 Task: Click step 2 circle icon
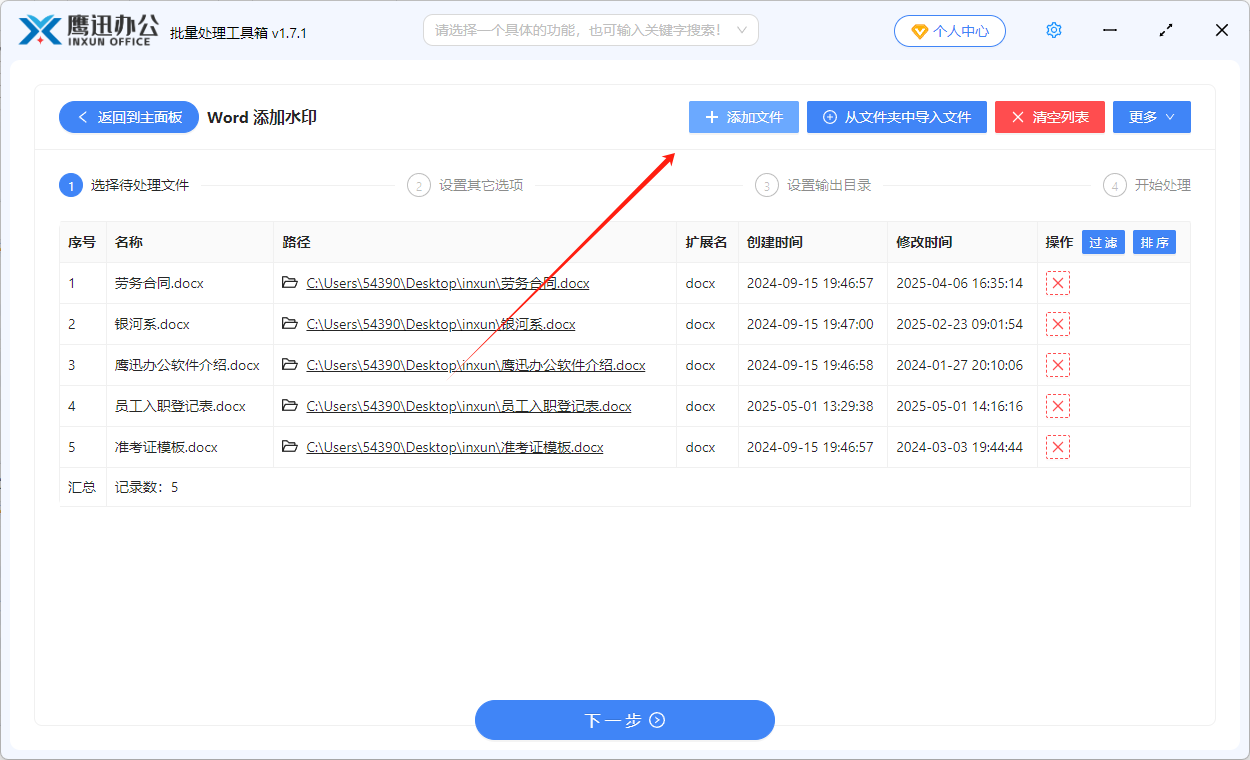coord(418,185)
